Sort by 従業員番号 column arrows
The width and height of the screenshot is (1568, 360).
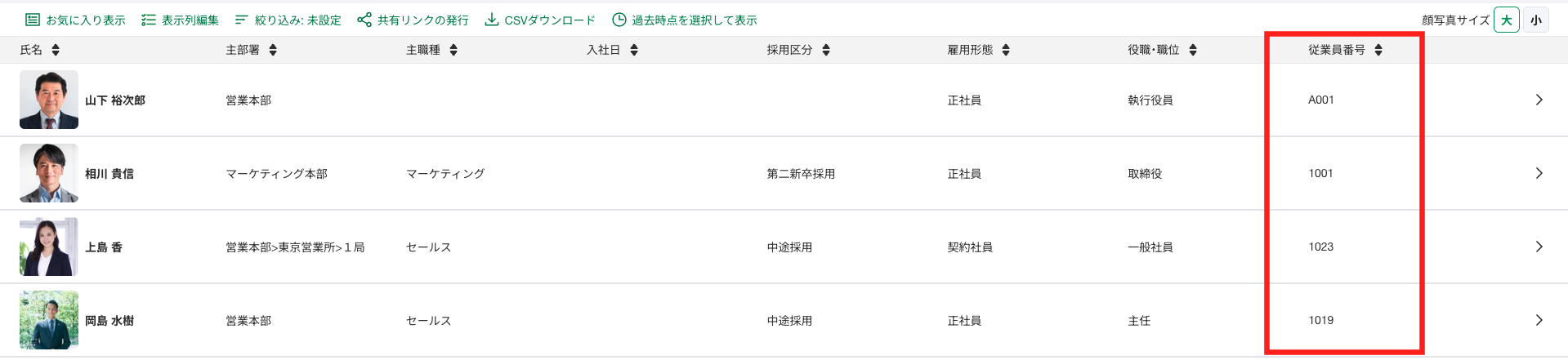1378,50
